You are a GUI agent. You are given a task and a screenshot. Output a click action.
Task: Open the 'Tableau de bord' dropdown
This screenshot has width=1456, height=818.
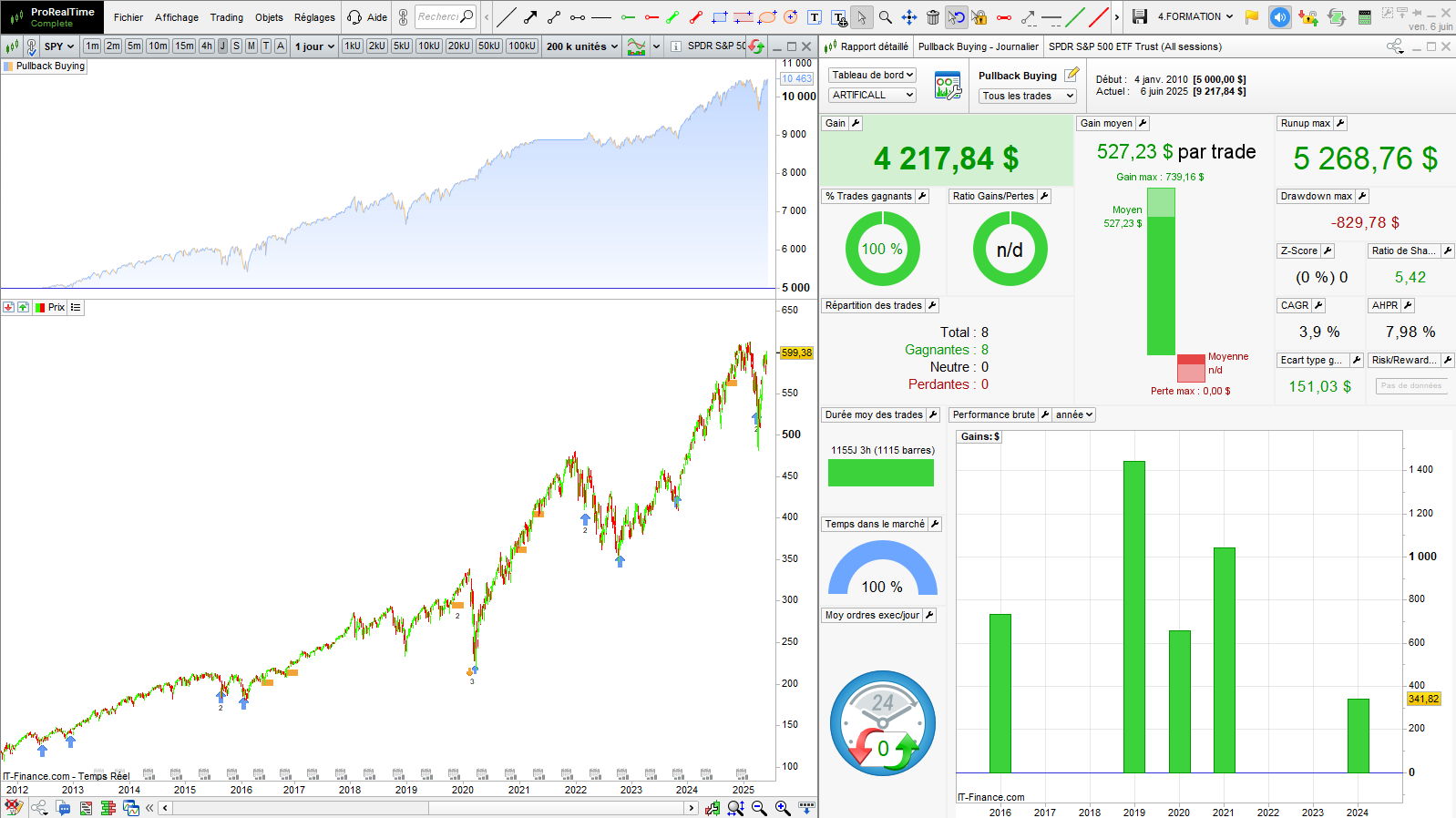coord(872,75)
